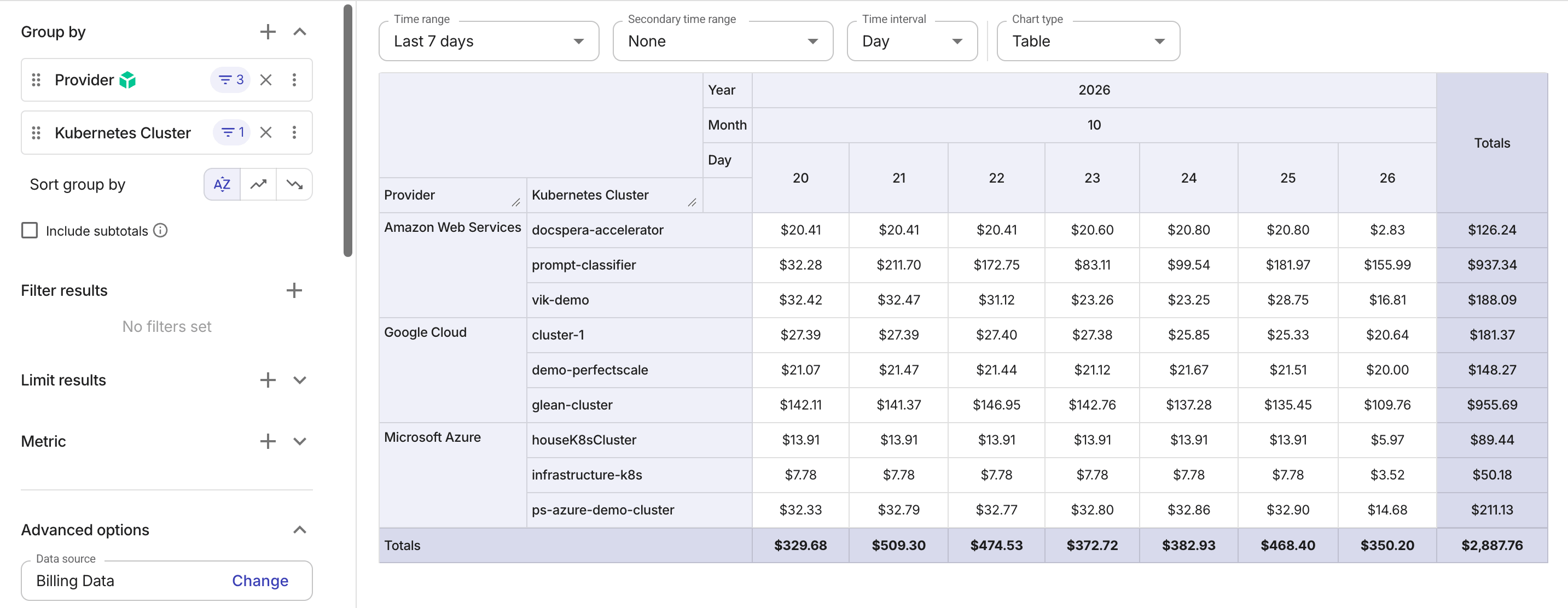The image size is (1568, 608).
Task: Click the grand total $2,887.76 cell
Action: click(x=1492, y=546)
